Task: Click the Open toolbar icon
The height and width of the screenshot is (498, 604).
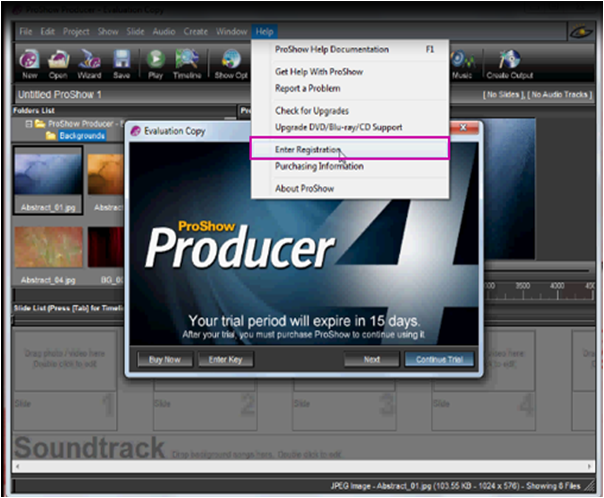Action: (x=58, y=64)
